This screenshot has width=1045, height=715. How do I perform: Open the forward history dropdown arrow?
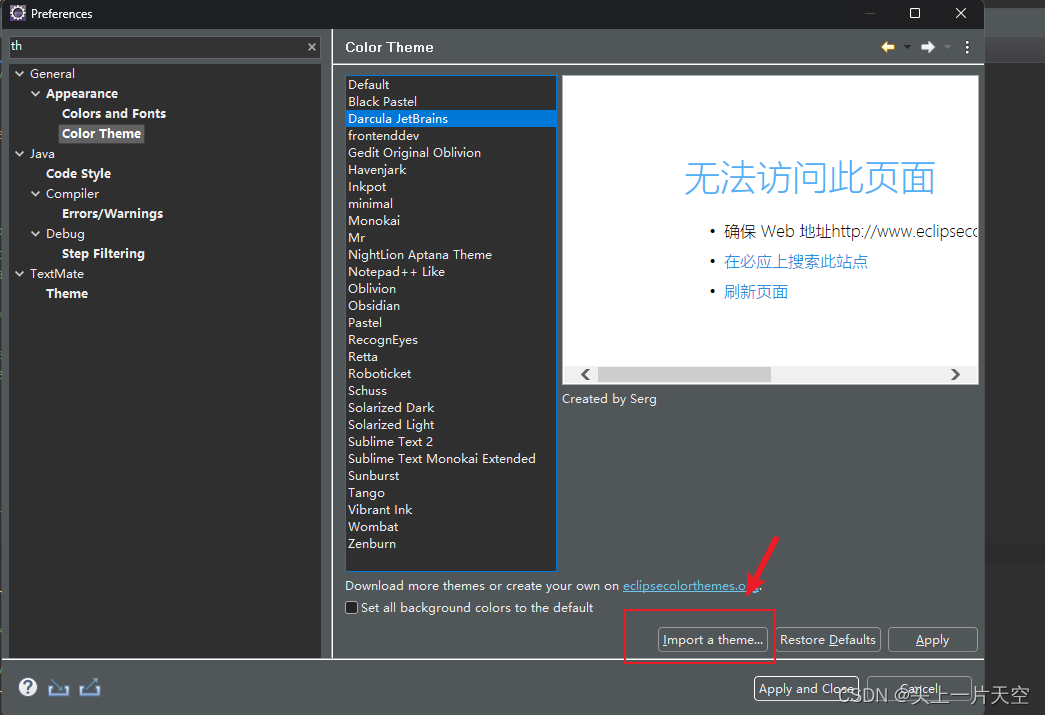pyautogui.click(x=947, y=47)
